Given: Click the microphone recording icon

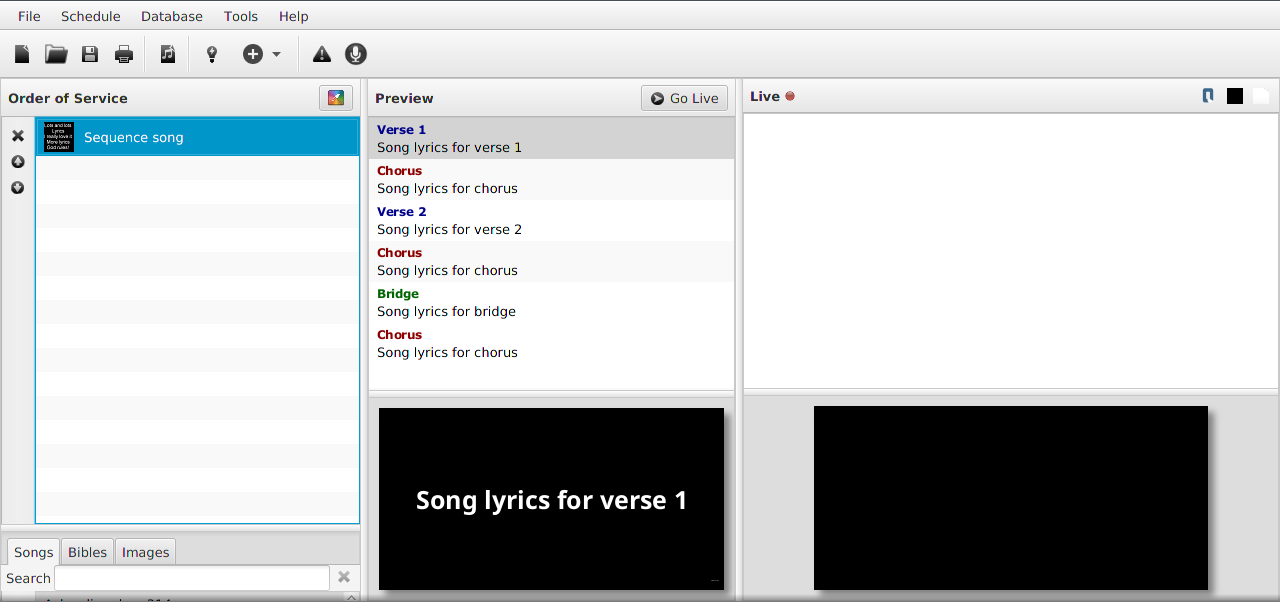Looking at the screenshot, I should tap(355, 54).
